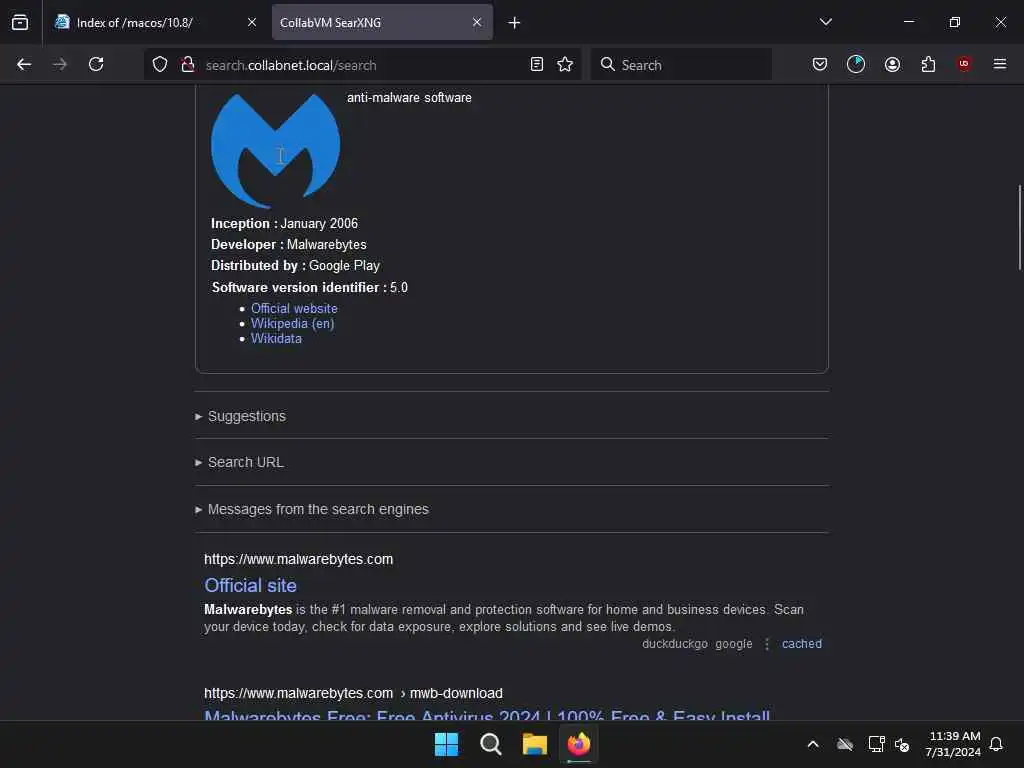
Task: Open taskbar Search
Action: tap(490, 744)
